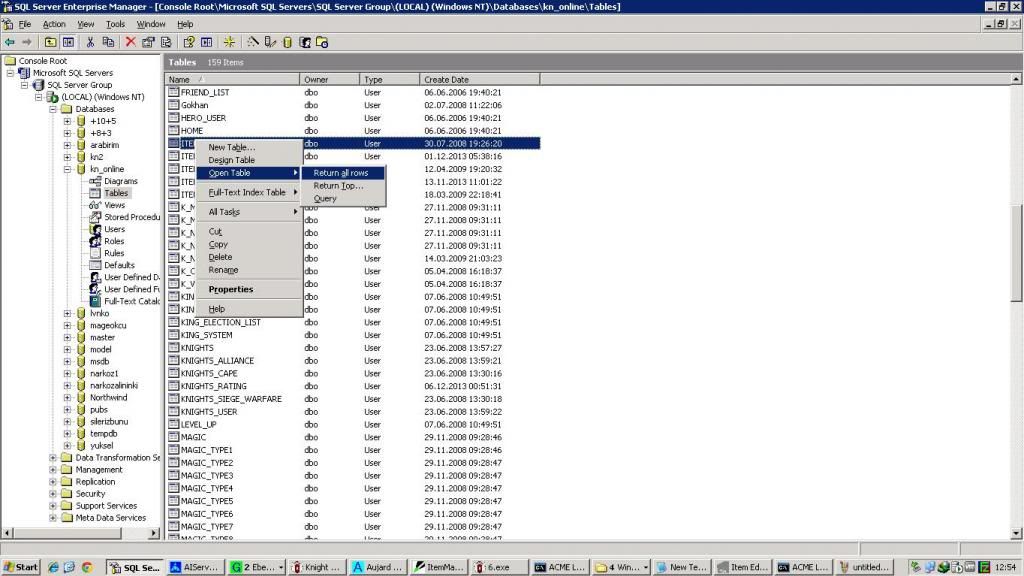
Task: Click the red Delete X toolbar icon
Action: coord(130,42)
